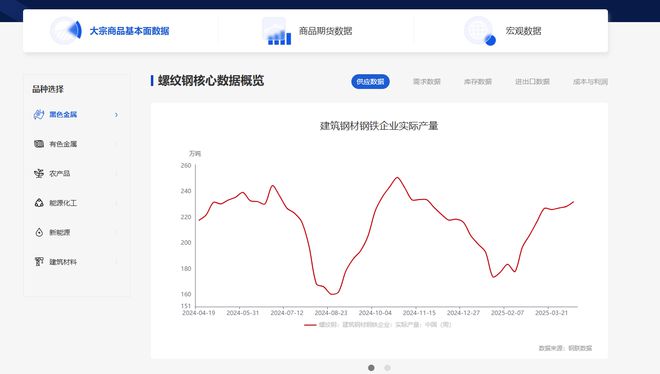
Task: Toggle the red 螺纹钢 legend series
Action: (x=378, y=325)
